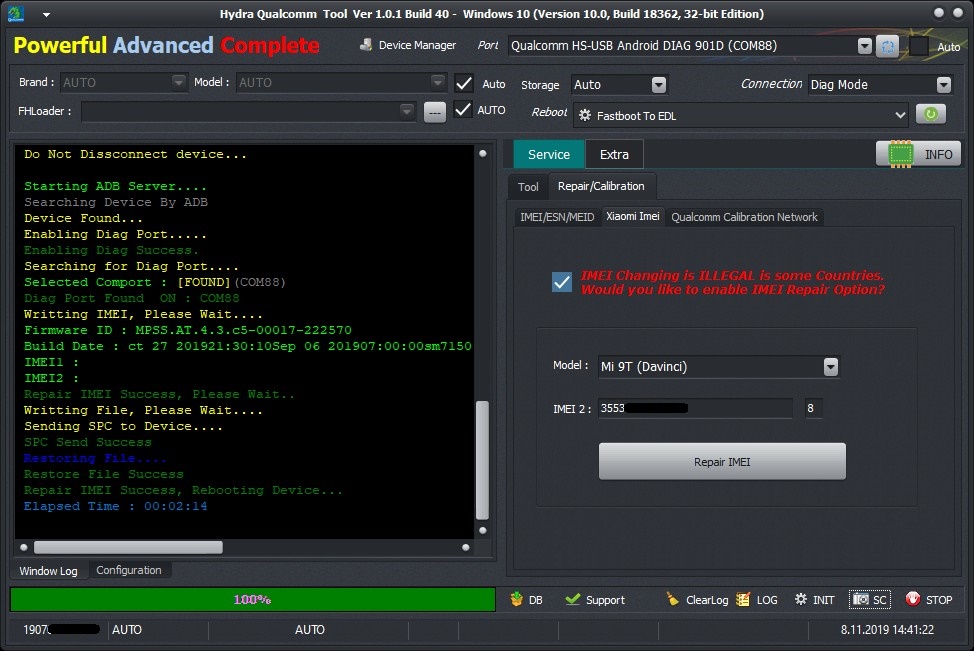
Task: Click the Repair IMEI button
Action: coord(722,462)
